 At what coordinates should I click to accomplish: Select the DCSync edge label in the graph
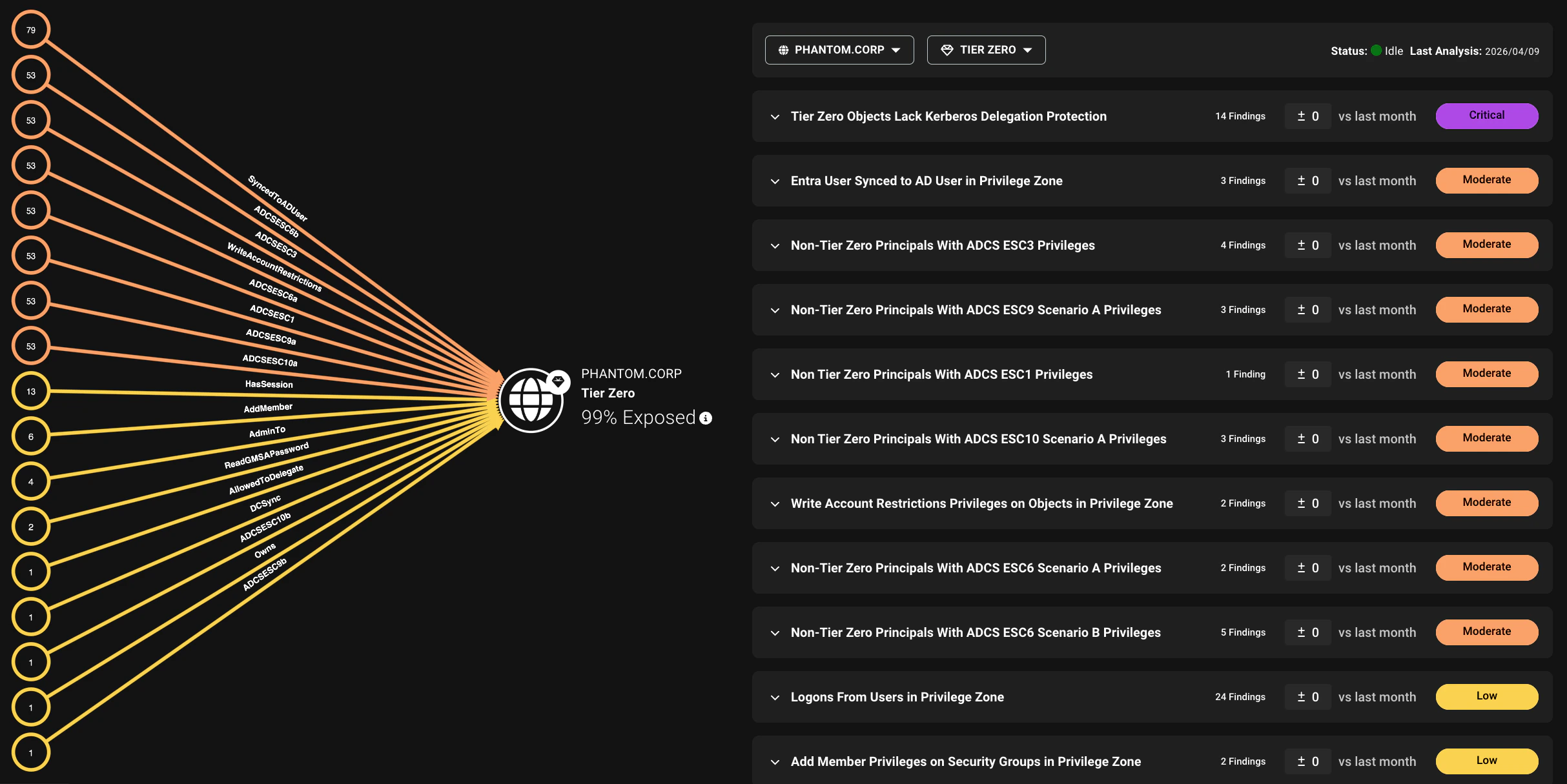(x=265, y=505)
